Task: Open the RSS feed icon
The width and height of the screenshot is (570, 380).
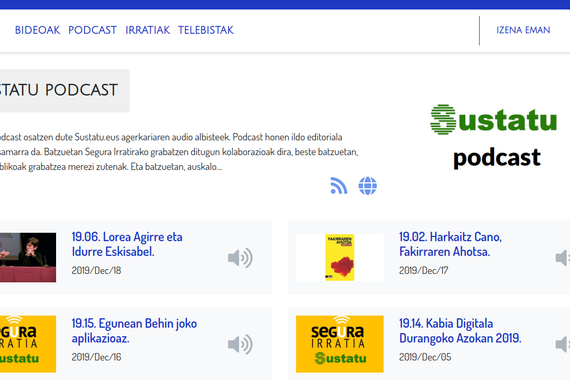Action: pyautogui.click(x=338, y=185)
